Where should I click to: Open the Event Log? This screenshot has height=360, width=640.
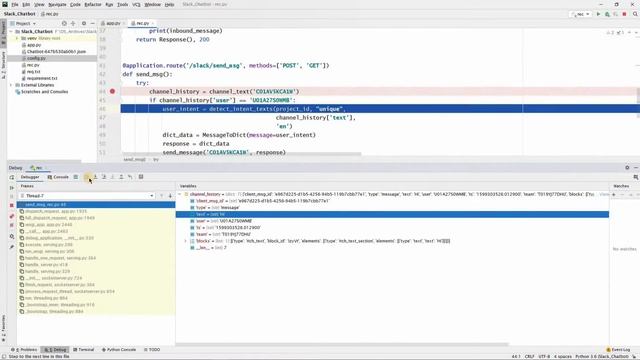[x=618, y=350]
